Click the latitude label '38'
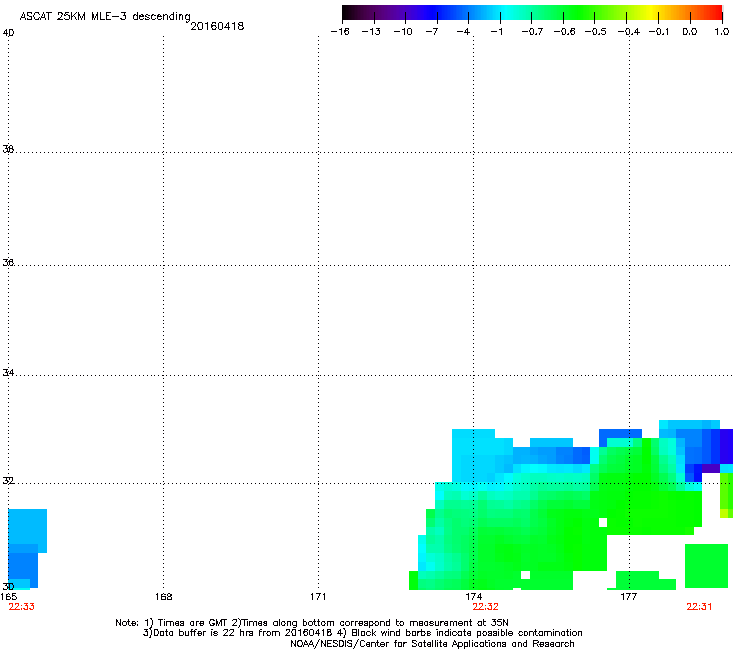The image size is (740, 650). 8,149
